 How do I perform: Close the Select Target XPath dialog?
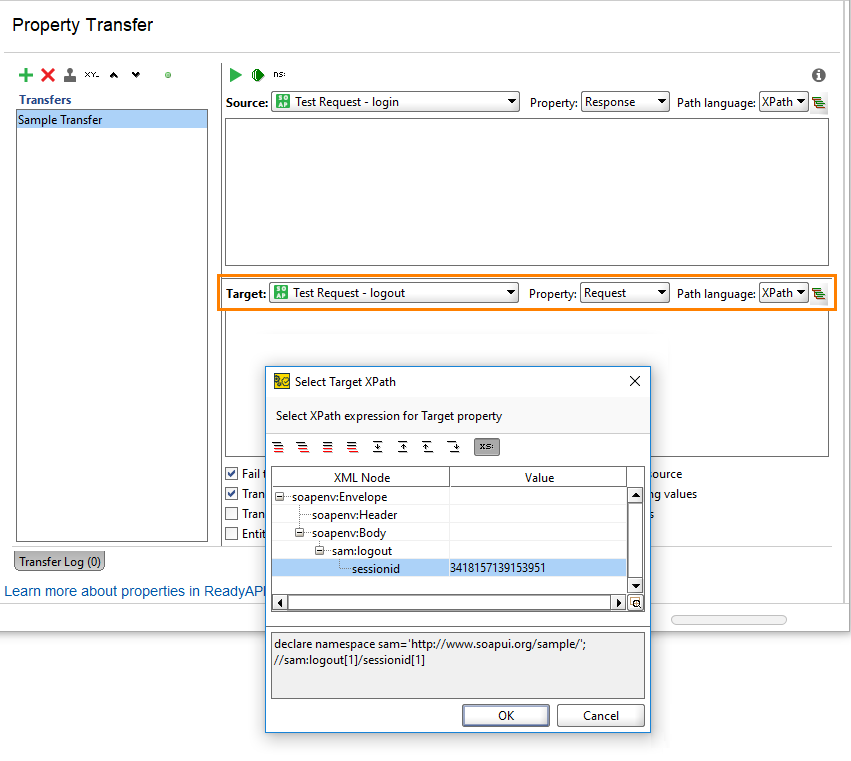pos(634,381)
